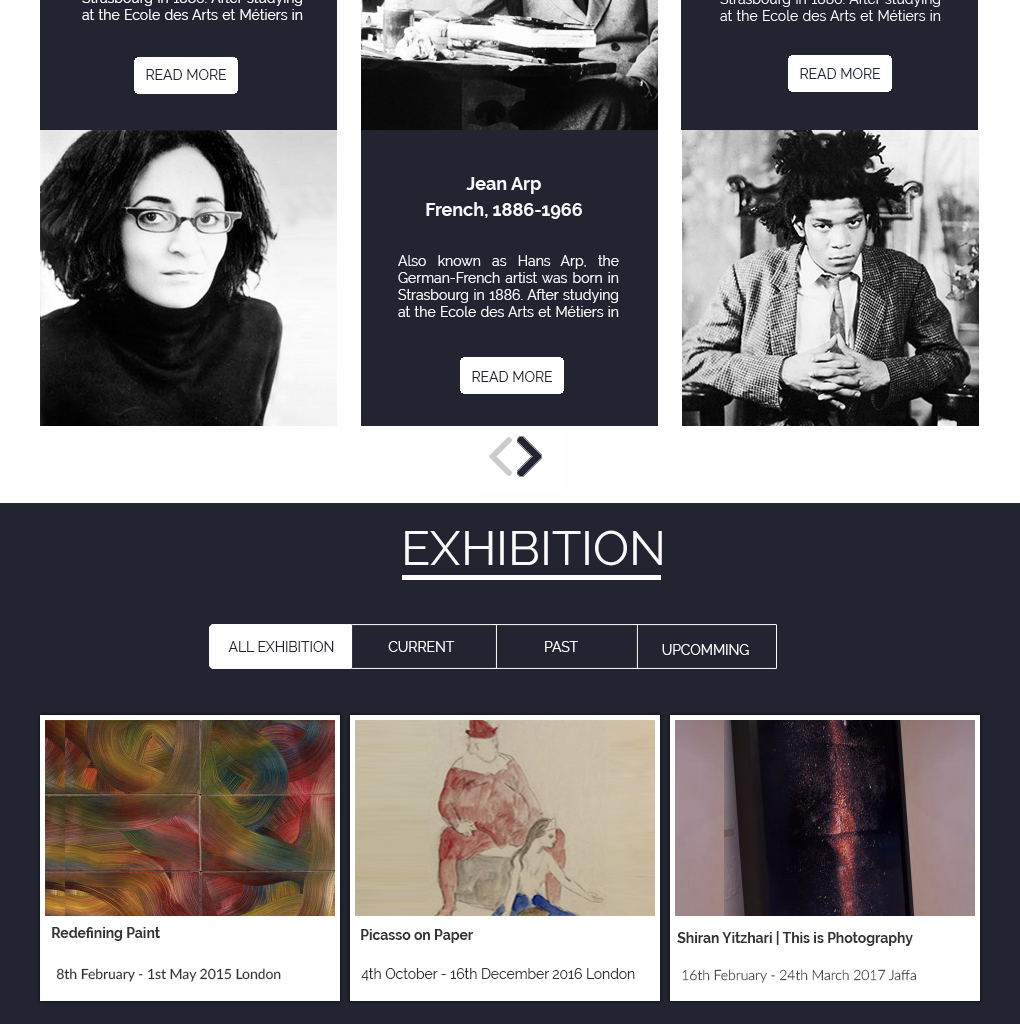Click the Jean Arp artist name heading
The width and height of the screenshot is (1020, 1024).
click(x=503, y=184)
